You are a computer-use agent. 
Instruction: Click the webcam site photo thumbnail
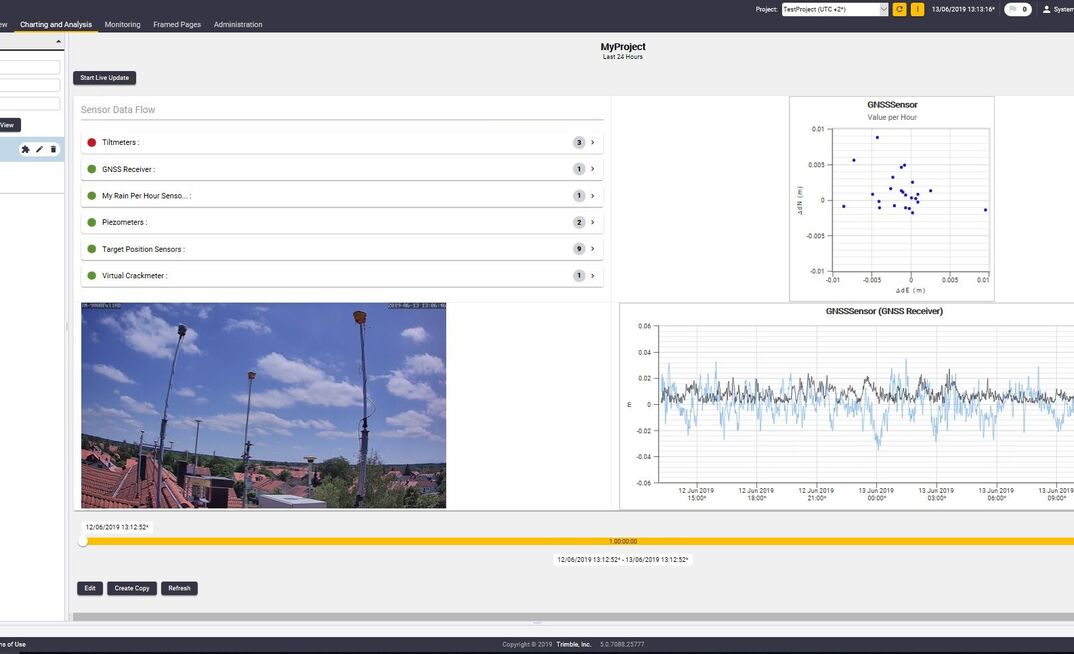264,405
